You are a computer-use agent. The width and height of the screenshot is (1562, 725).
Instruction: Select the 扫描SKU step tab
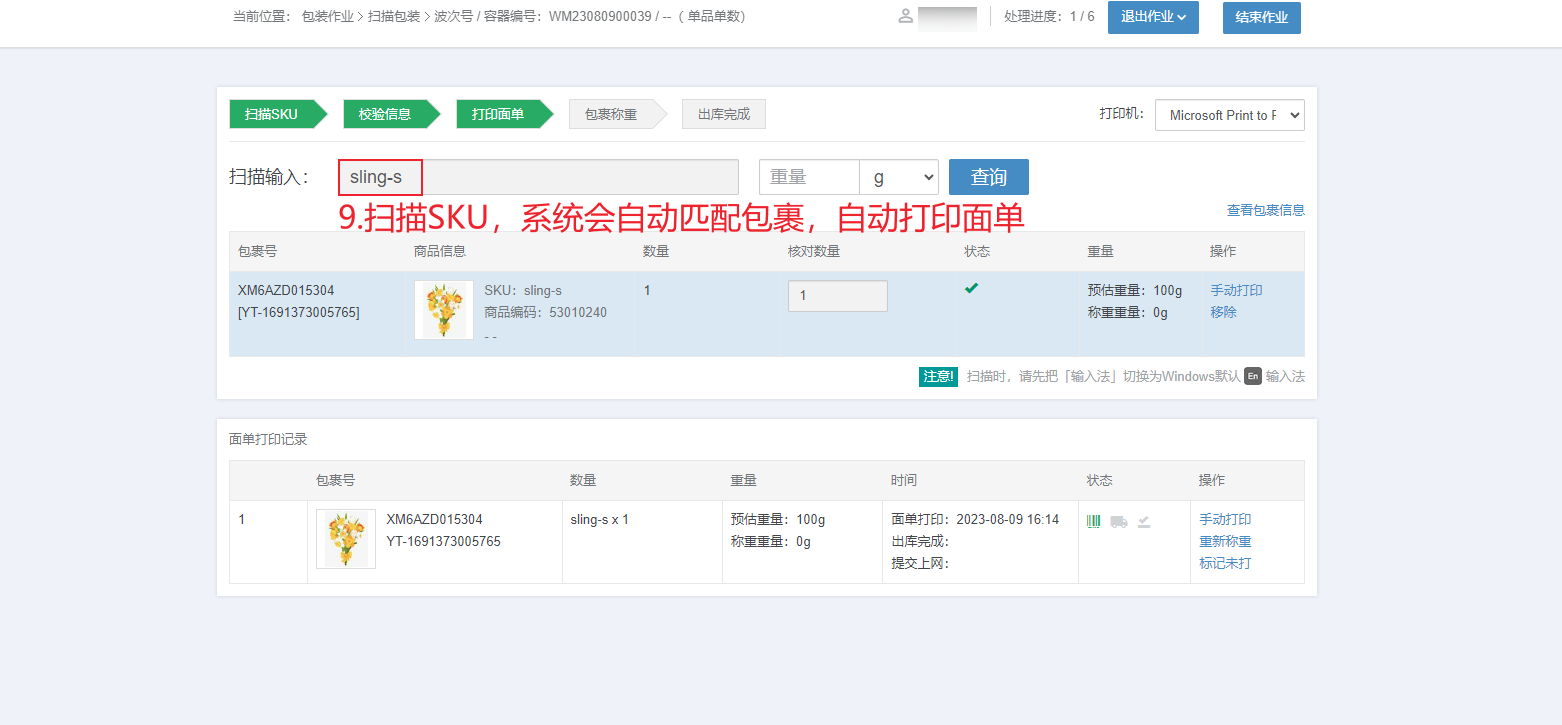274,114
